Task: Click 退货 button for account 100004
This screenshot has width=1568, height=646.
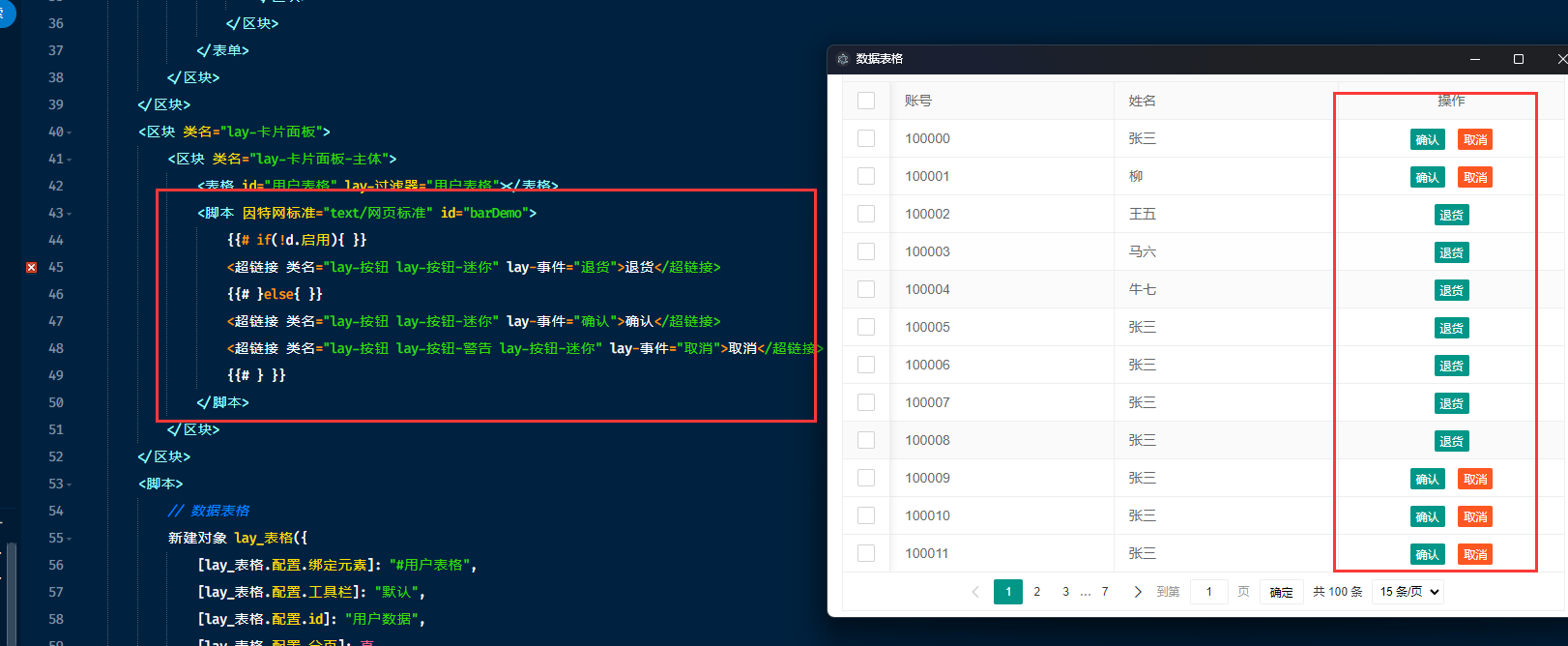Action: coord(1452,290)
